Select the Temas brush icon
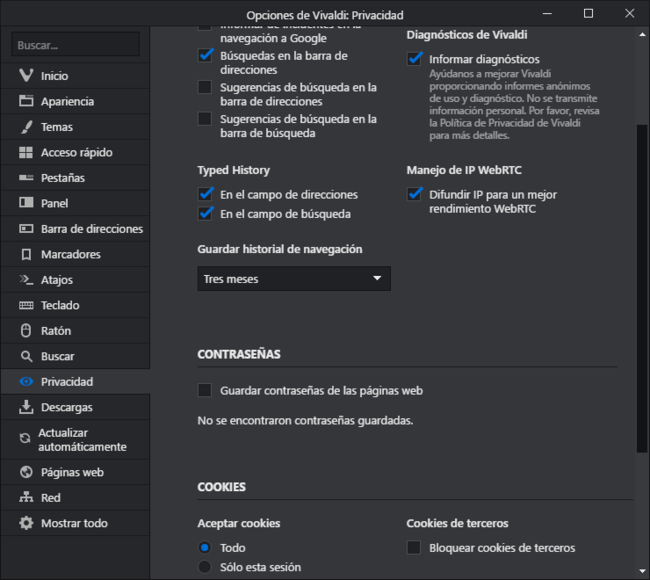 26,127
